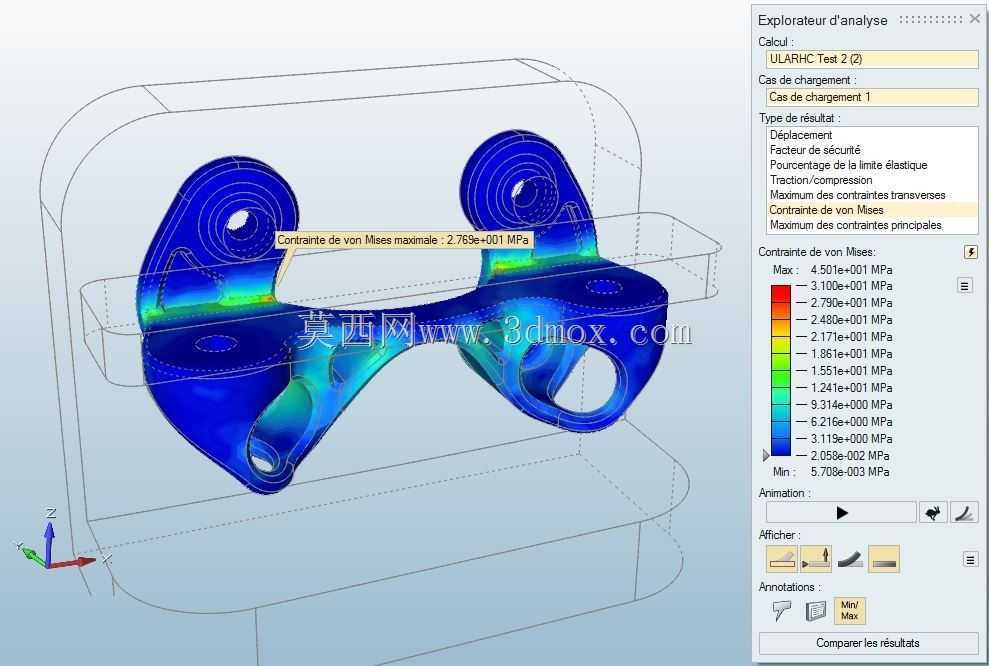This screenshot has height=666, width=989.
Task: Click the Min value 5.708e-003 MPa
Action: (x=850, y=472)
